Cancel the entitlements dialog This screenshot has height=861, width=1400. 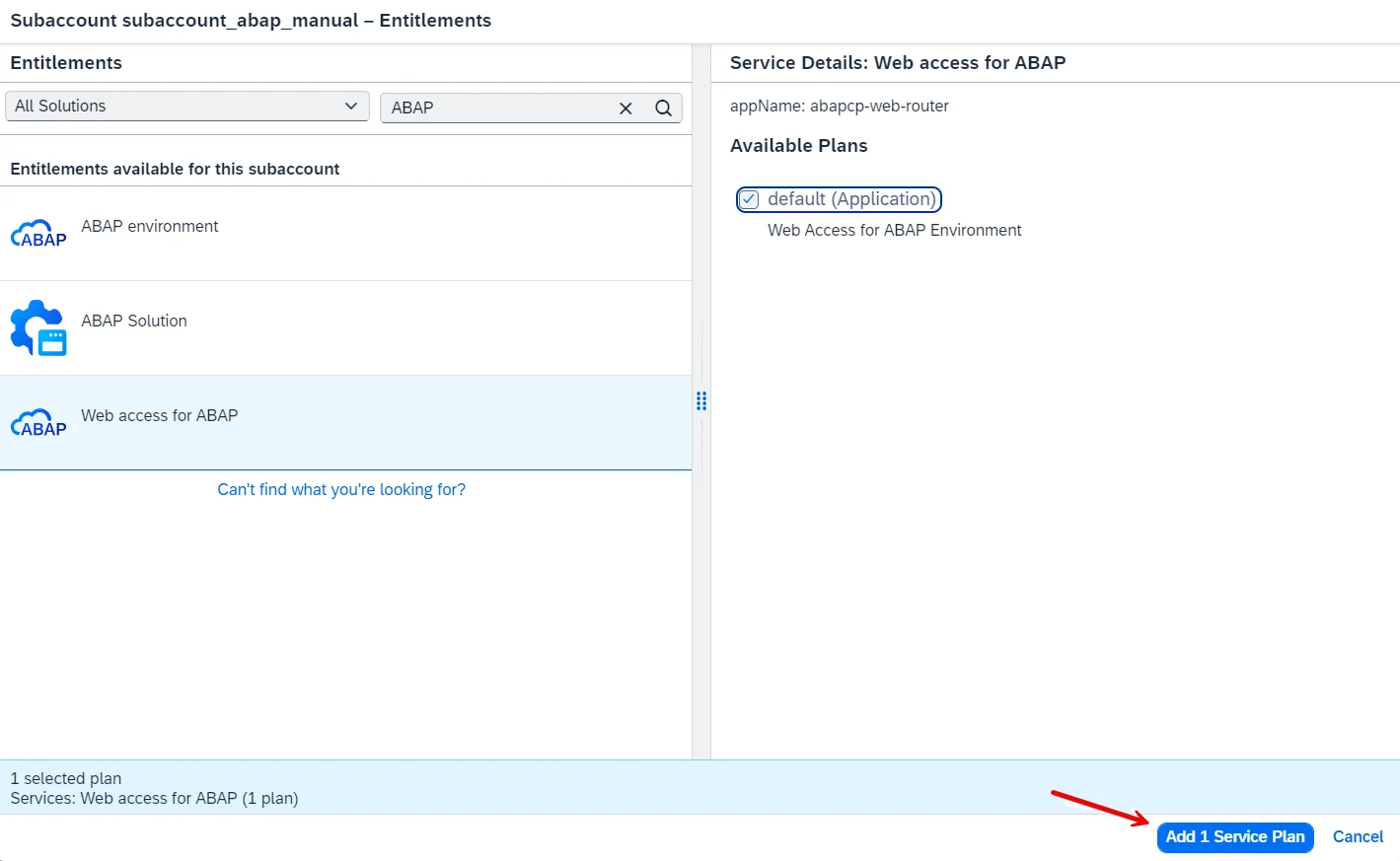pyautogui.click(x=1358, y=837)
